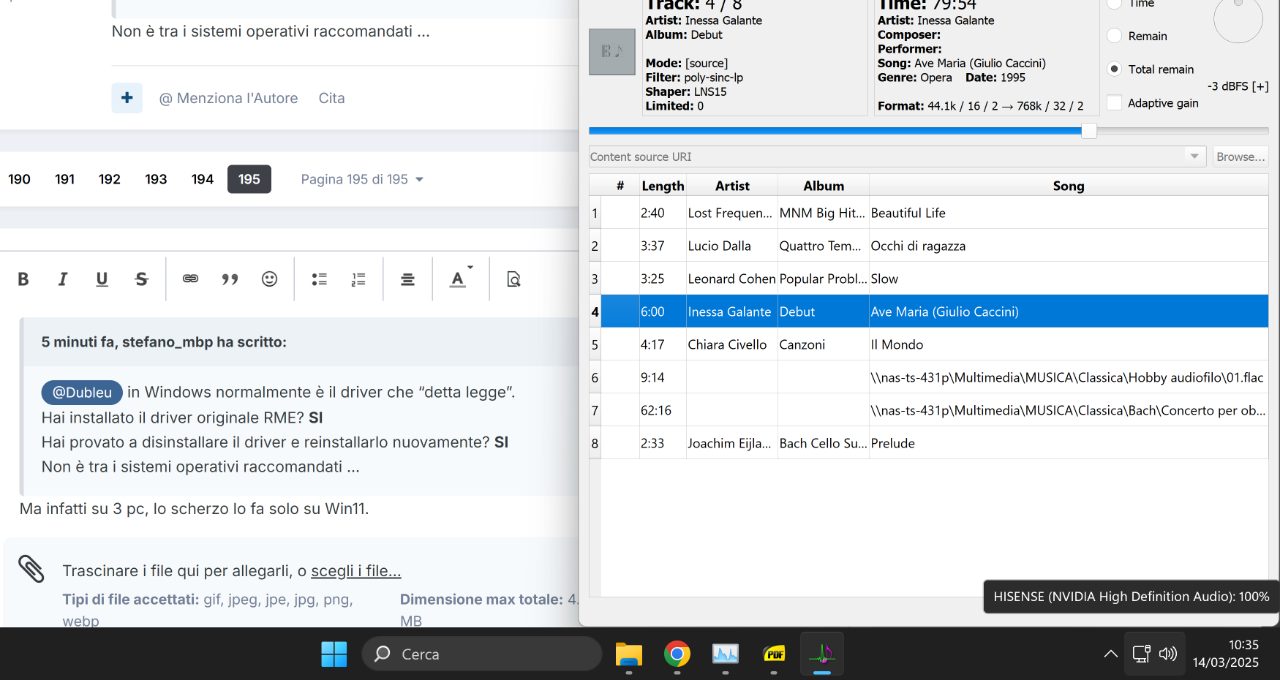
Task: Insert a hyperlink with link icon
Action: (x=190, y=279)
